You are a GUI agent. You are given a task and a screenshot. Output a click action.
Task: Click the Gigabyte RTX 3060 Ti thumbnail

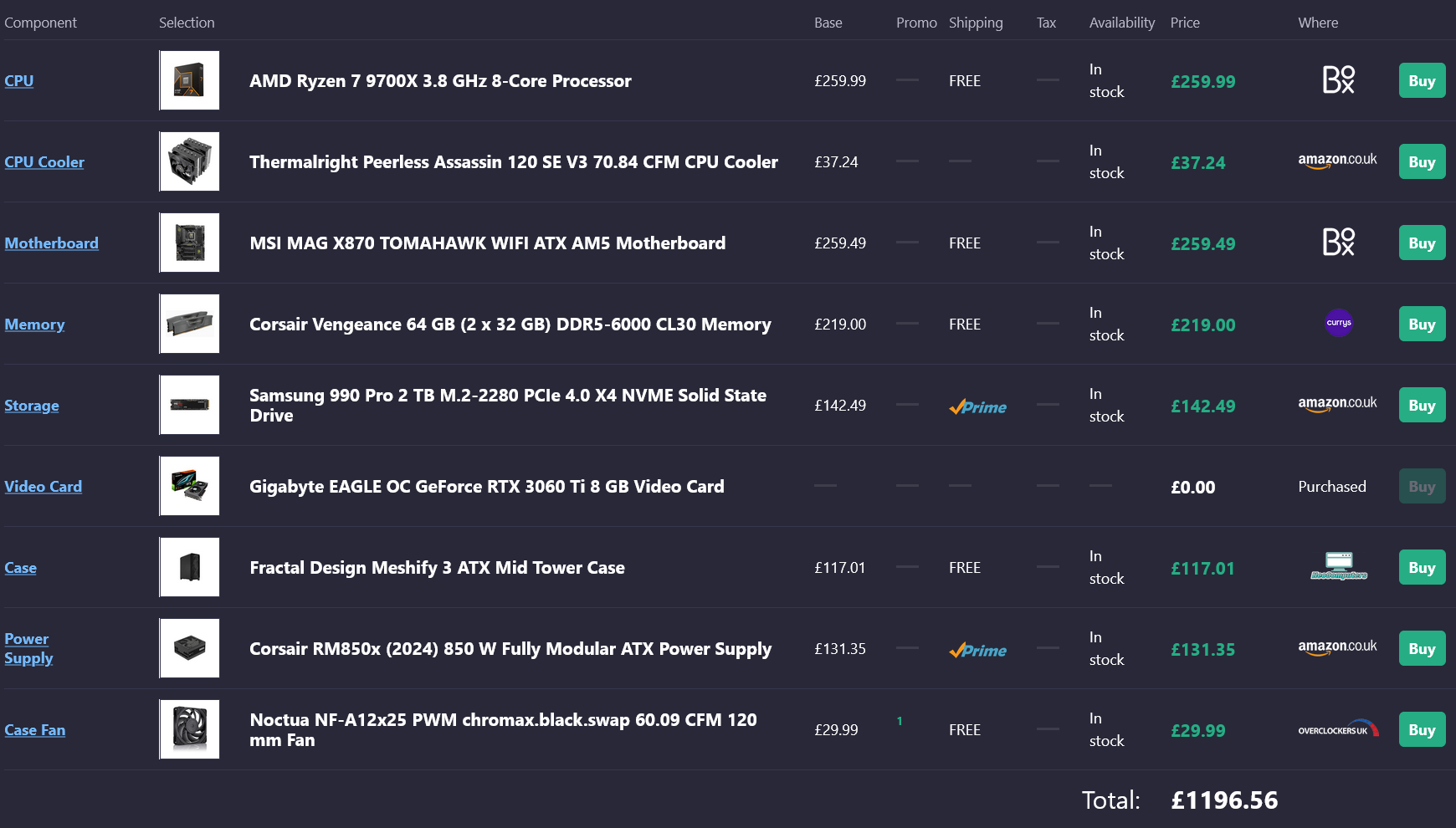tap(190, 486)
